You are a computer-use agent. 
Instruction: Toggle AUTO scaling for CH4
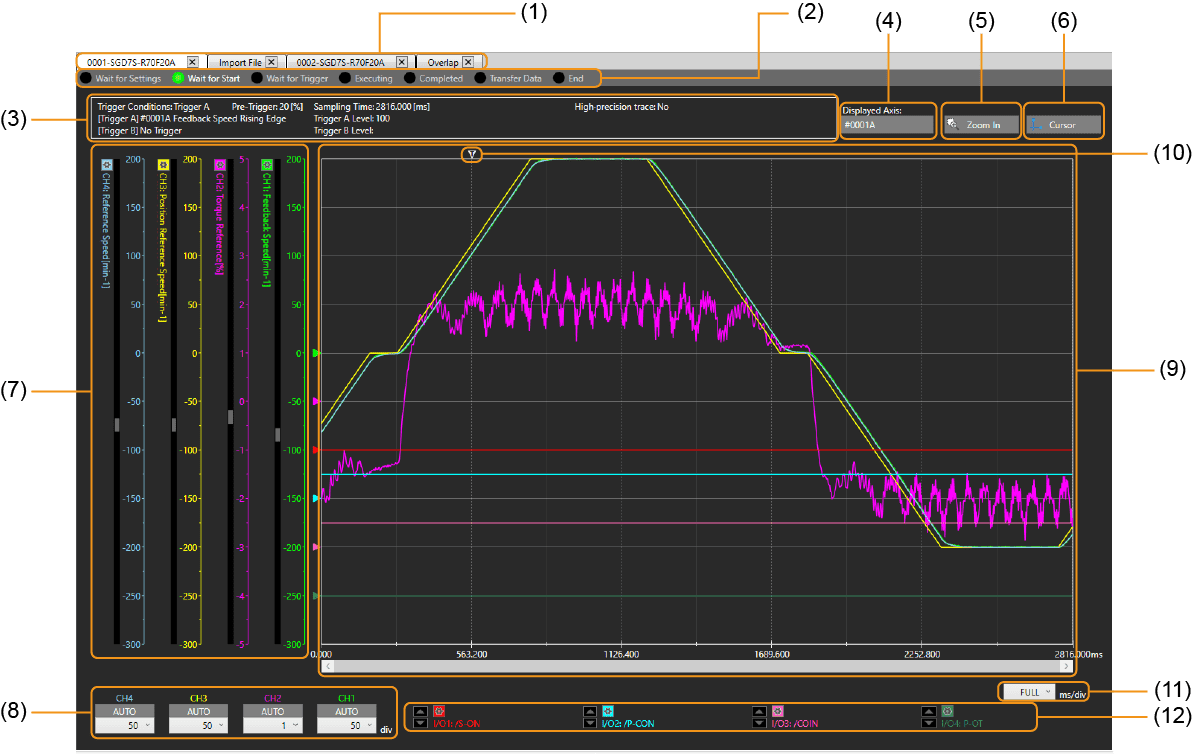pos(123,711)
